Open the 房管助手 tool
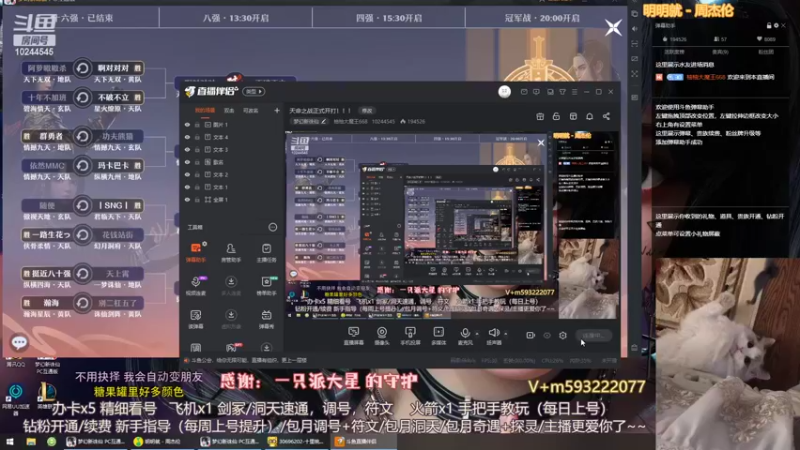This screenshot has height=450, width=800. [x=231, y=252]
